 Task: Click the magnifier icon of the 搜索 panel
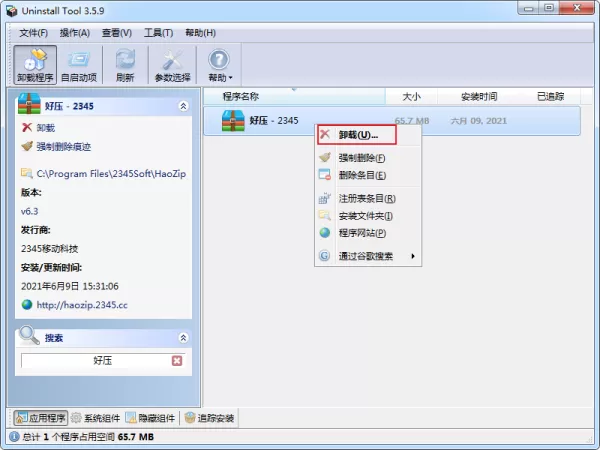point(29,335)
